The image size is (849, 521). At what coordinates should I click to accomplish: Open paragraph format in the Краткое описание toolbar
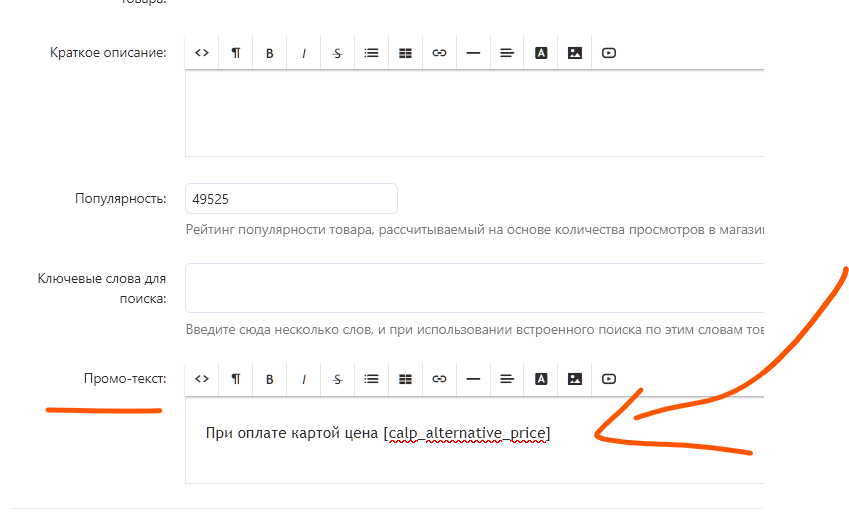[x=236, y=53]
